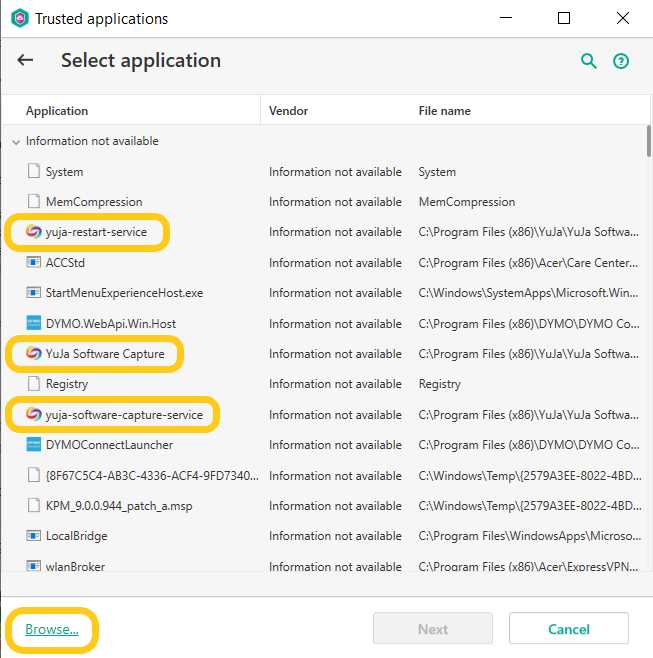Click the KPM_9.0.0.944_patch_a.msp file icon
The image size is (653, 658).
(x=34, y=505)
